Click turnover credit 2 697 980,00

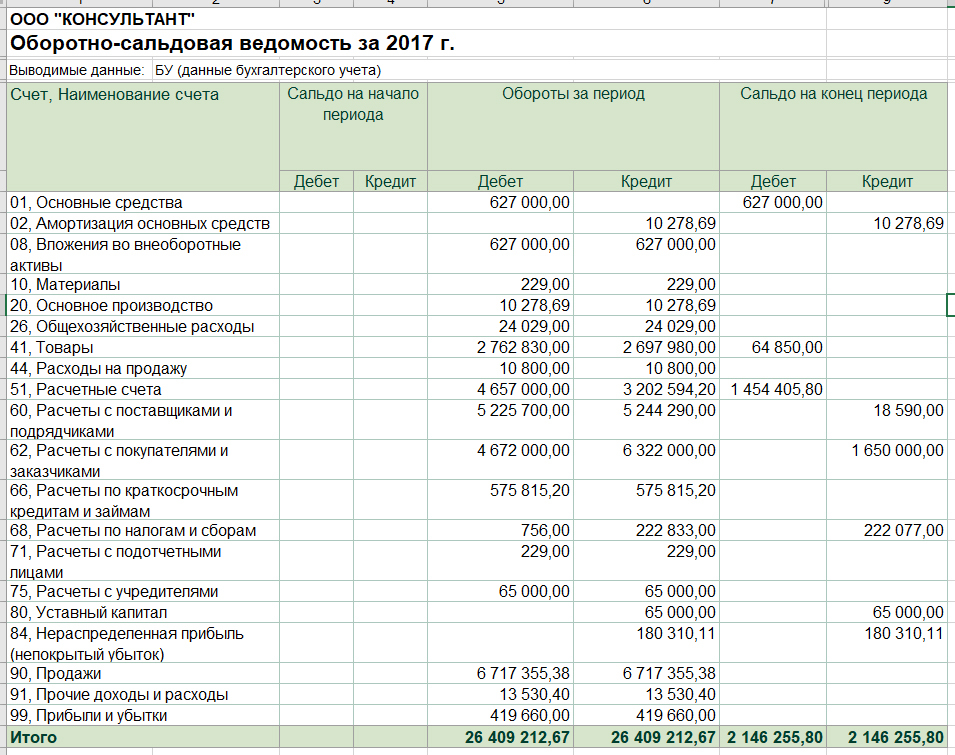pos(669,347)
